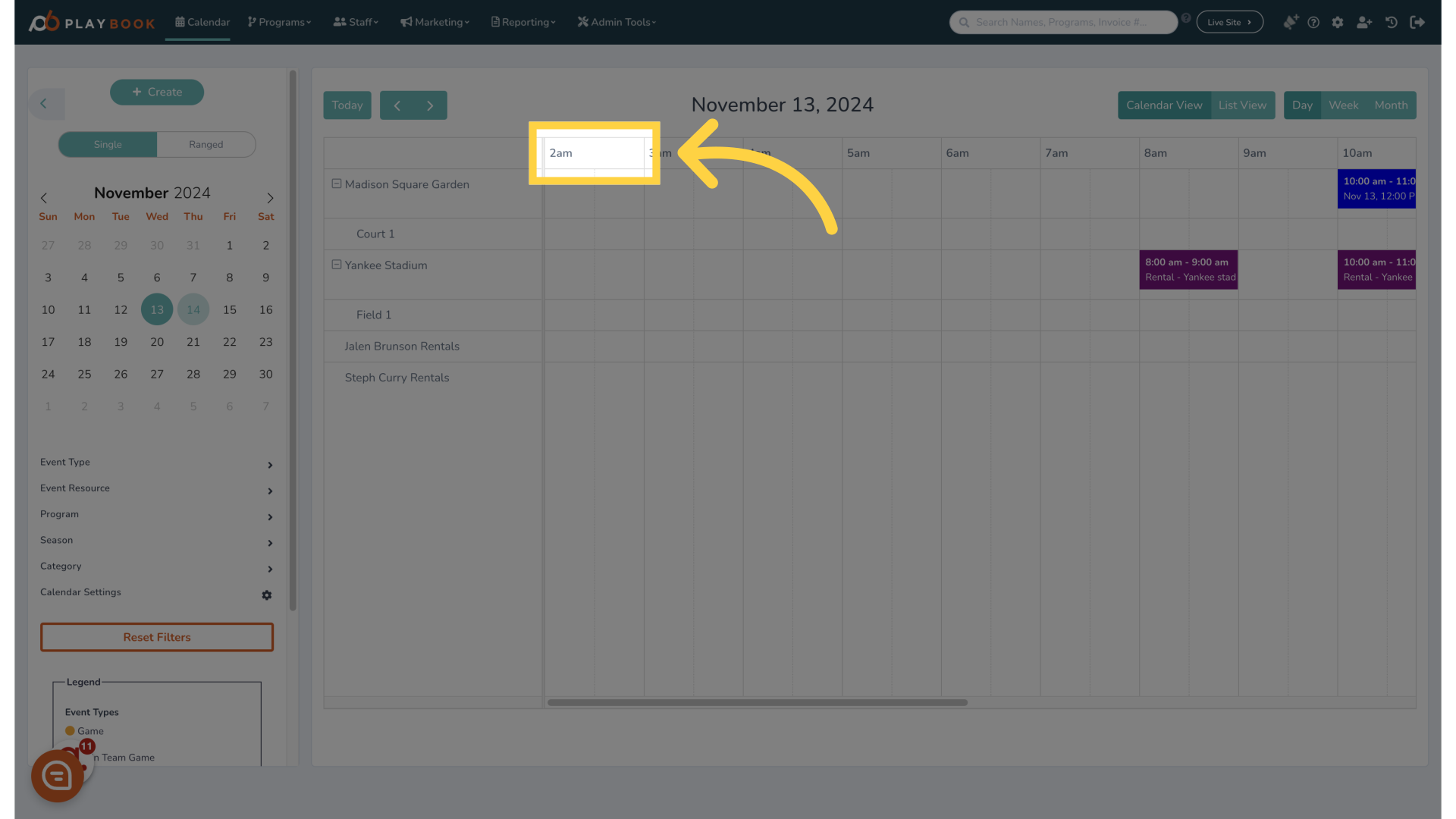Viewport: 1456px width, 819px height.
Task: Click the notifications bell icon
Action: pyautogui.click(x=1290, y=22)
